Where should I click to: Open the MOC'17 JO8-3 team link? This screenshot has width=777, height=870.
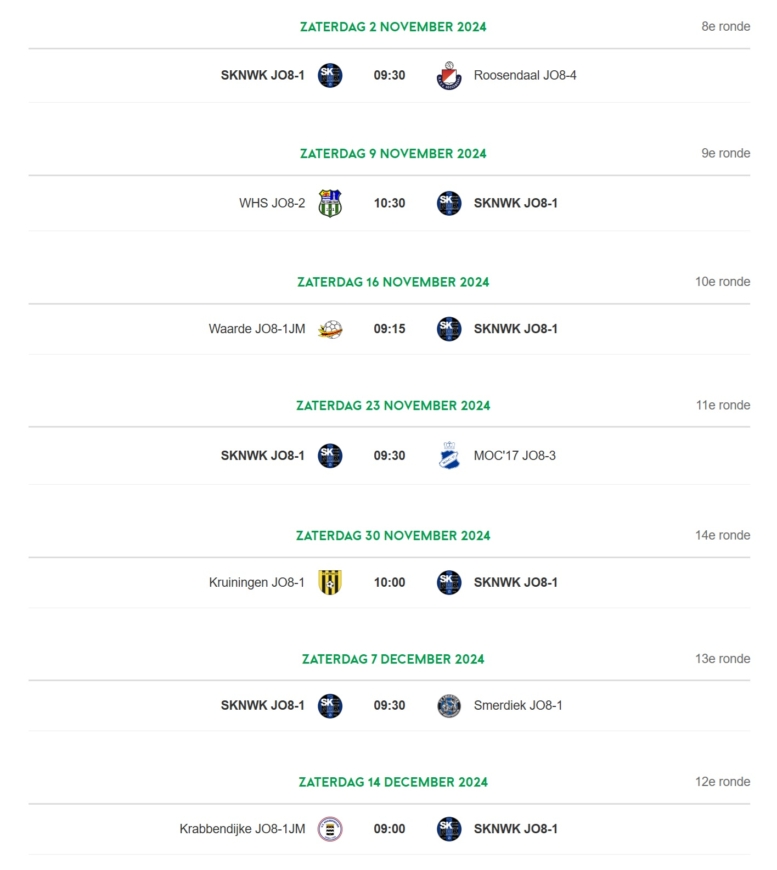514,456
